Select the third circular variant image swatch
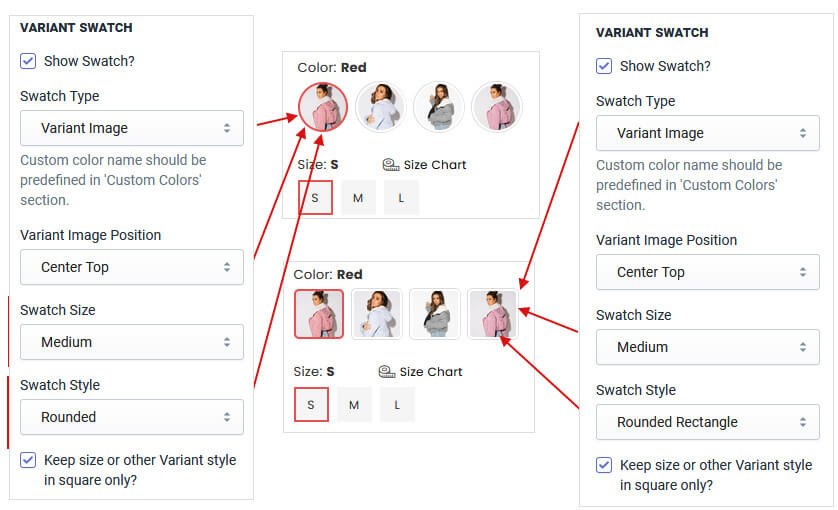838x510 pixels. pyautogui.click(x=438, y=107)
